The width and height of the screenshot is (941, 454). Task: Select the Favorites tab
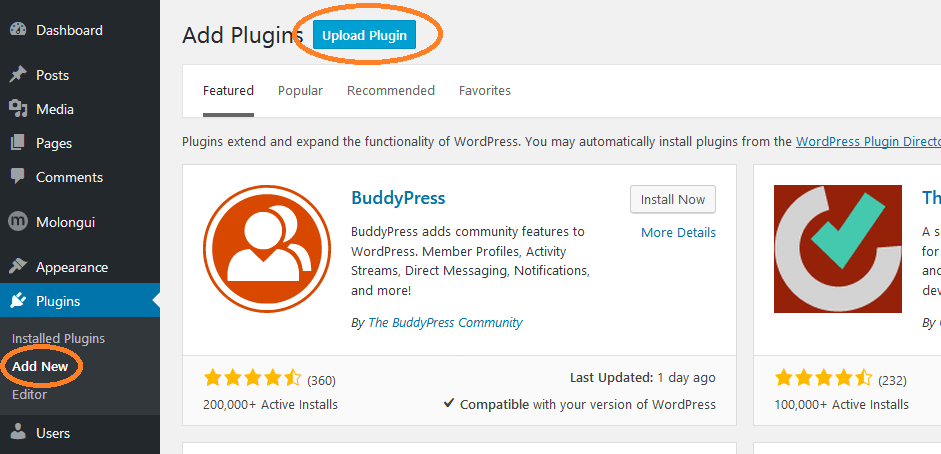point(485,91)
